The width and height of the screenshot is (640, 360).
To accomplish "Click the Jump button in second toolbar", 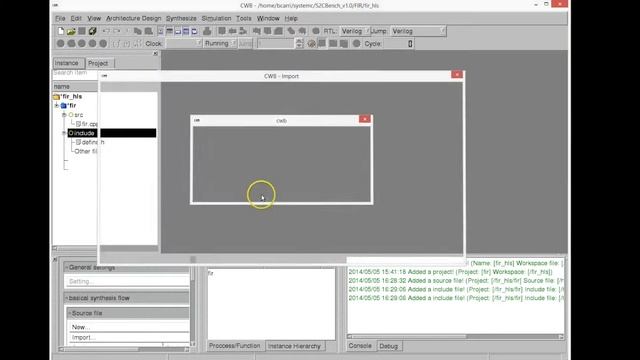I will click(245, 43).
